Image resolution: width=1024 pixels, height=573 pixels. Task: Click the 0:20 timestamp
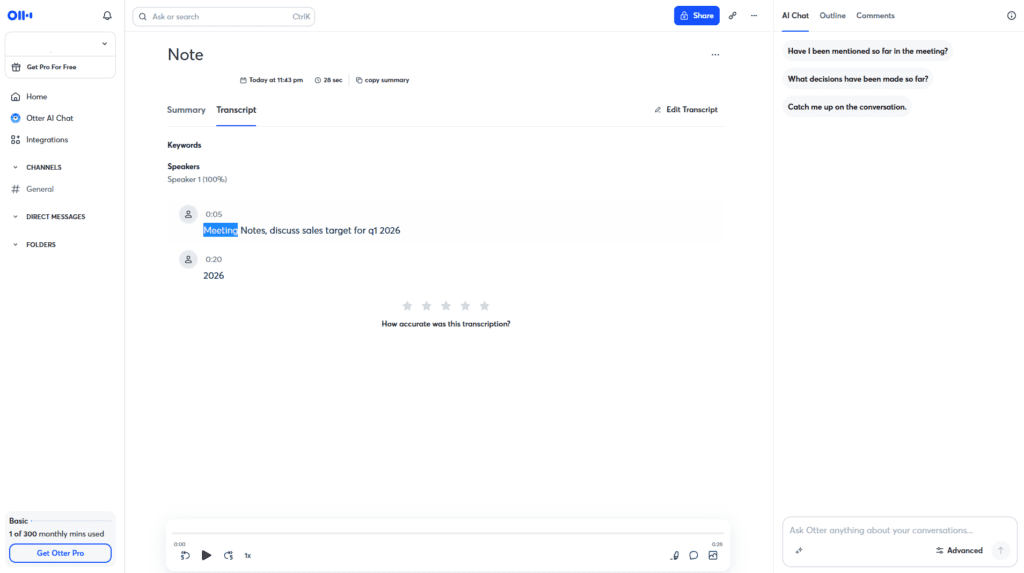[x=214, y=259]
